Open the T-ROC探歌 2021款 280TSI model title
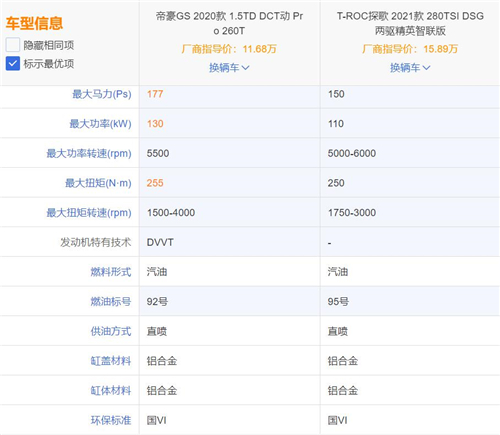 click(410, 23)
